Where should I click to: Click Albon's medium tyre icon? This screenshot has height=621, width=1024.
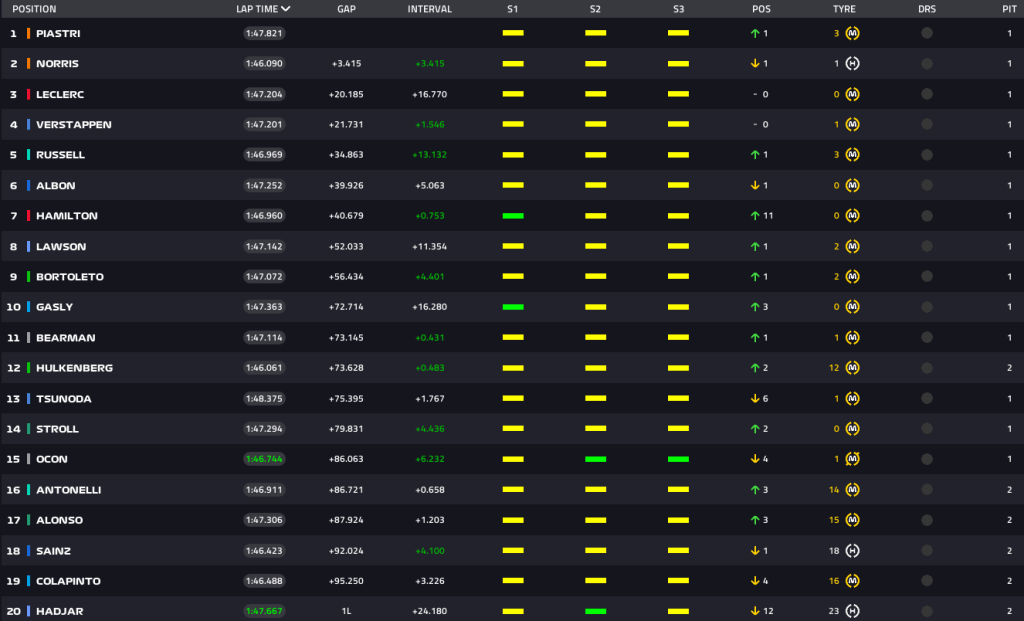[x=852, y=185]
